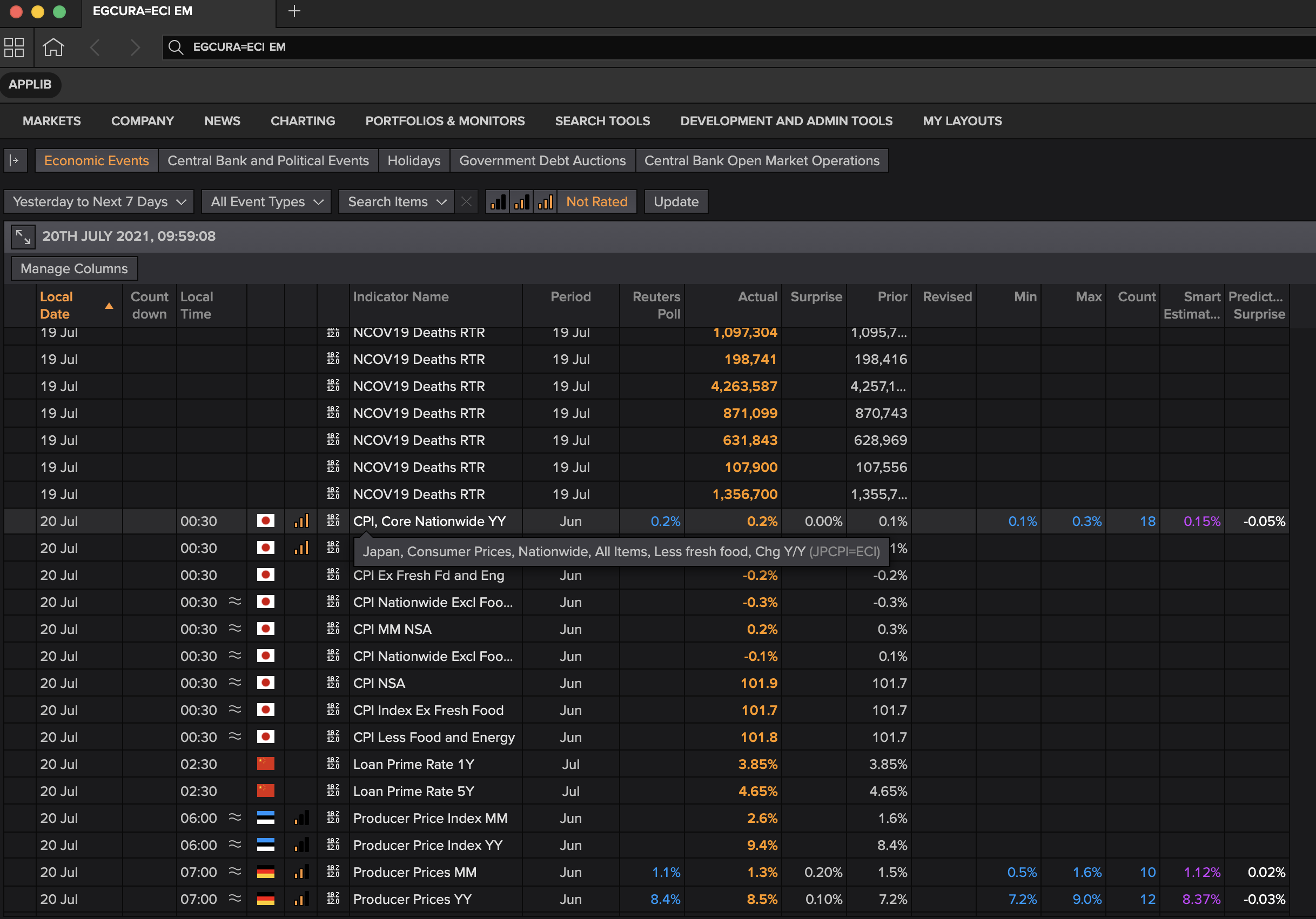Sort by Local Date column header
Screen dimensions: 1316x919
(x=78, y=306)
